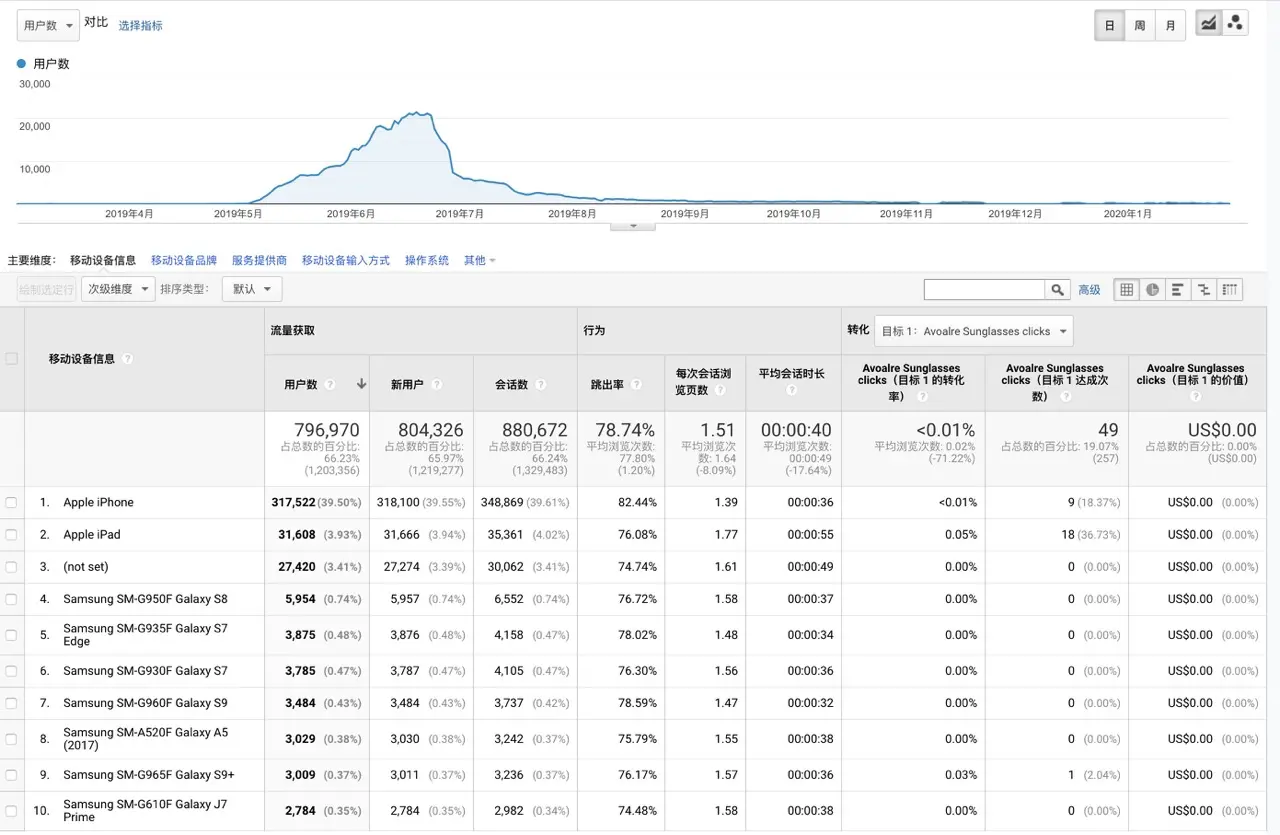1280x835 pixels.
Task: Open help for 目标 1 达成次数 column
Action: point(1067,396)
